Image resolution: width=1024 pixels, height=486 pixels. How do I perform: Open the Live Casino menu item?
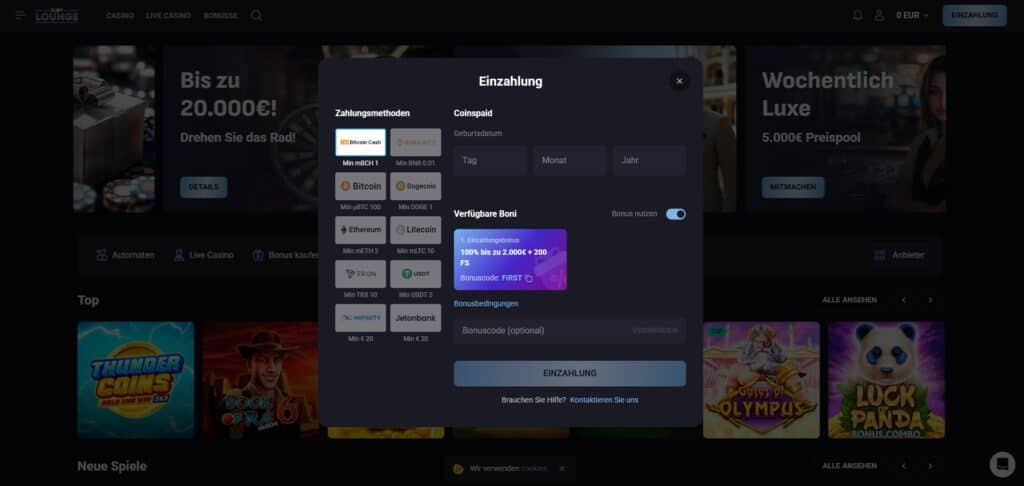pyautogui.click(x=168, y=15)
